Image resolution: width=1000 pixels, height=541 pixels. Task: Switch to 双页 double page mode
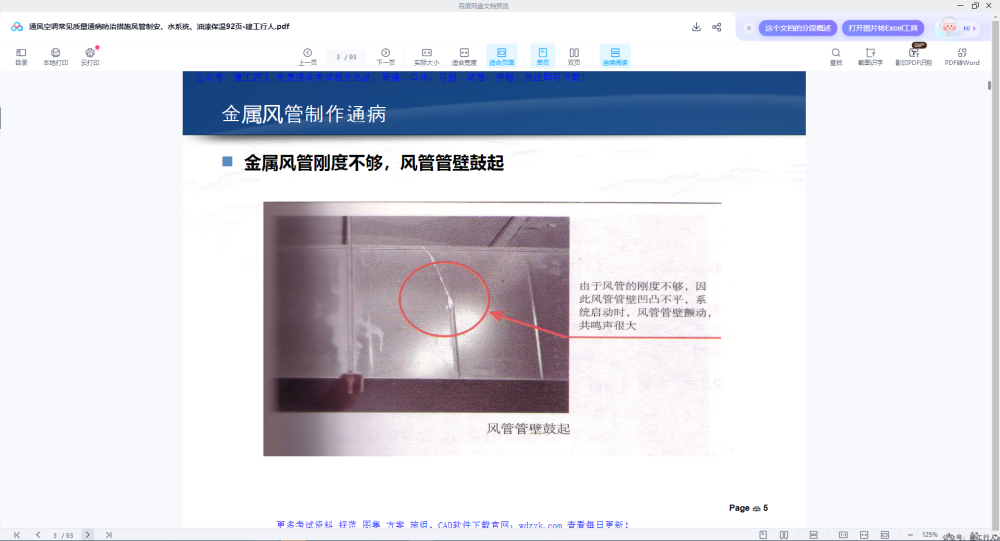tap(574, 56)
